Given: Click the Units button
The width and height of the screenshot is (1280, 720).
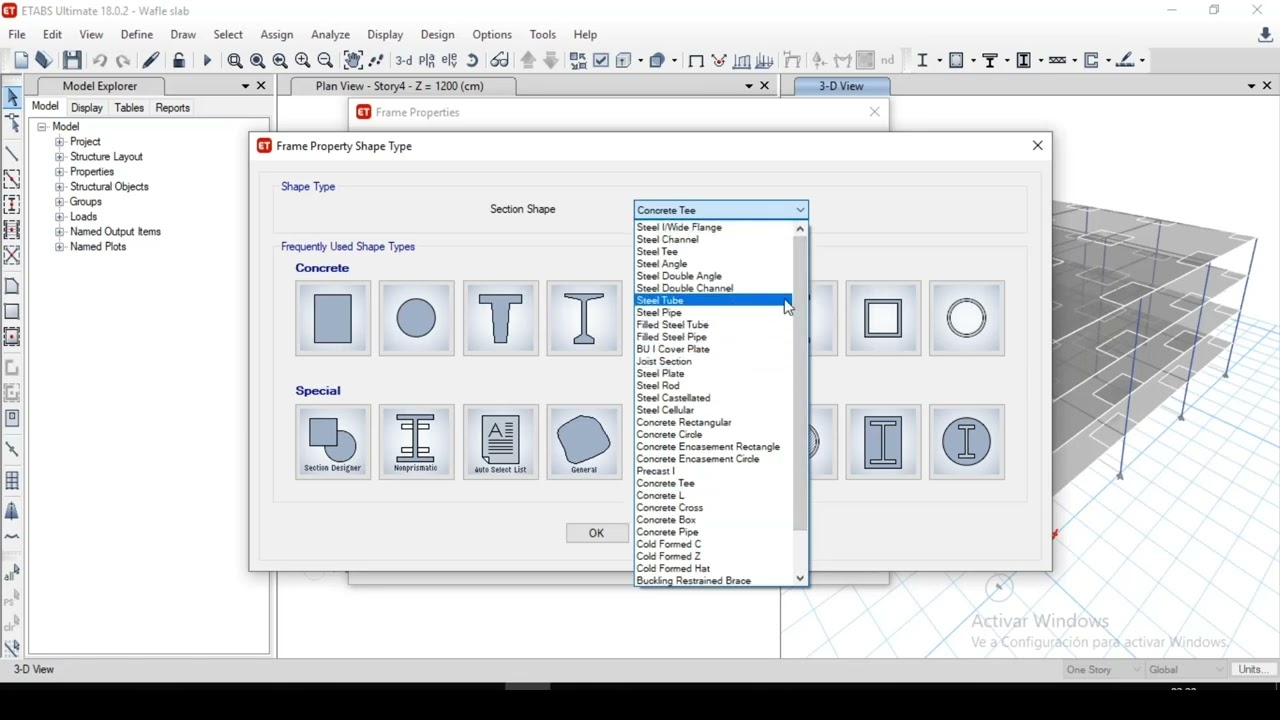Looking at the screenshot, I should pyautogui.click(x=1251, y=670).
